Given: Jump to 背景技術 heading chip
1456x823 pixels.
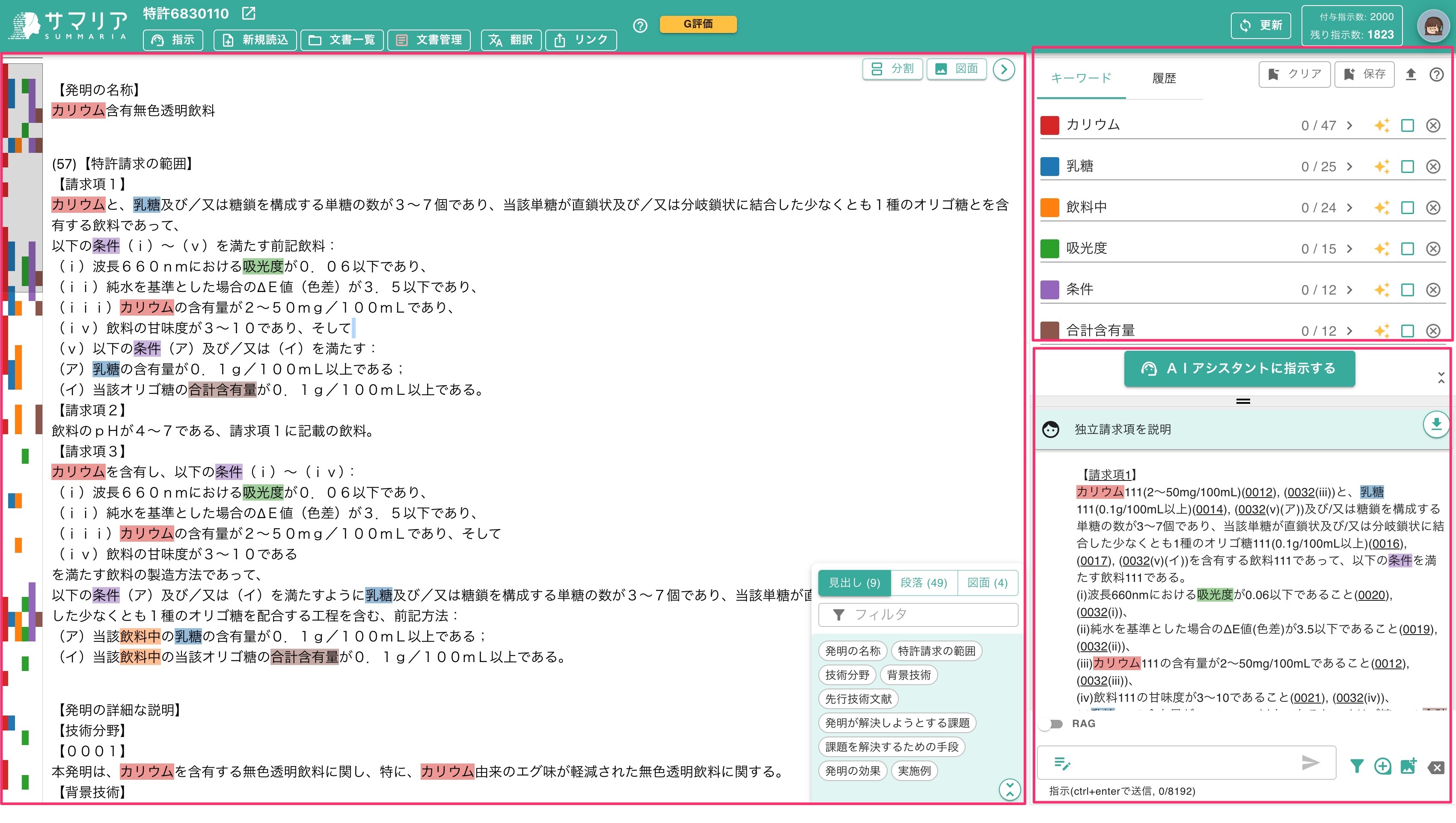Looking at the screenshot, I should point(908,675).
